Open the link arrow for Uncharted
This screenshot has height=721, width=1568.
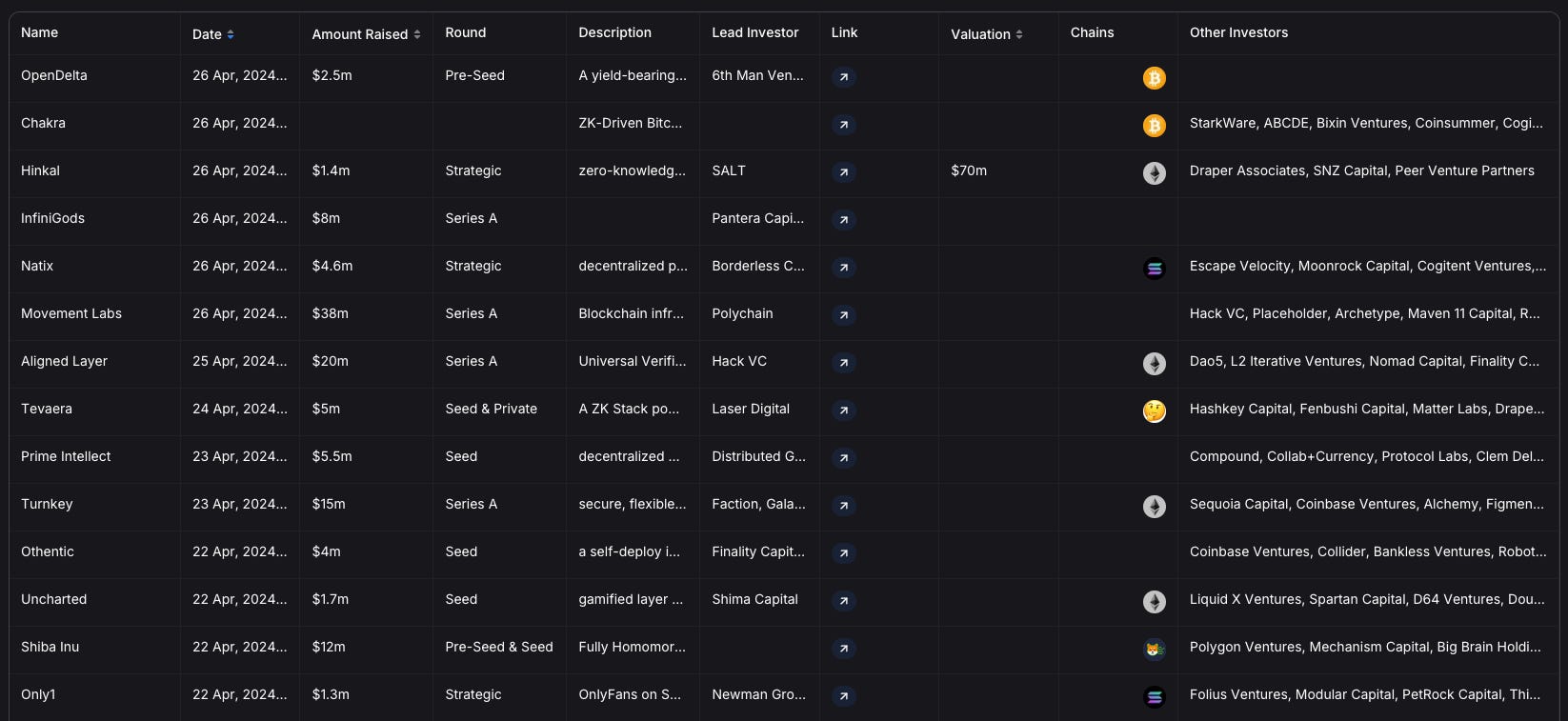tap(844, 601)
